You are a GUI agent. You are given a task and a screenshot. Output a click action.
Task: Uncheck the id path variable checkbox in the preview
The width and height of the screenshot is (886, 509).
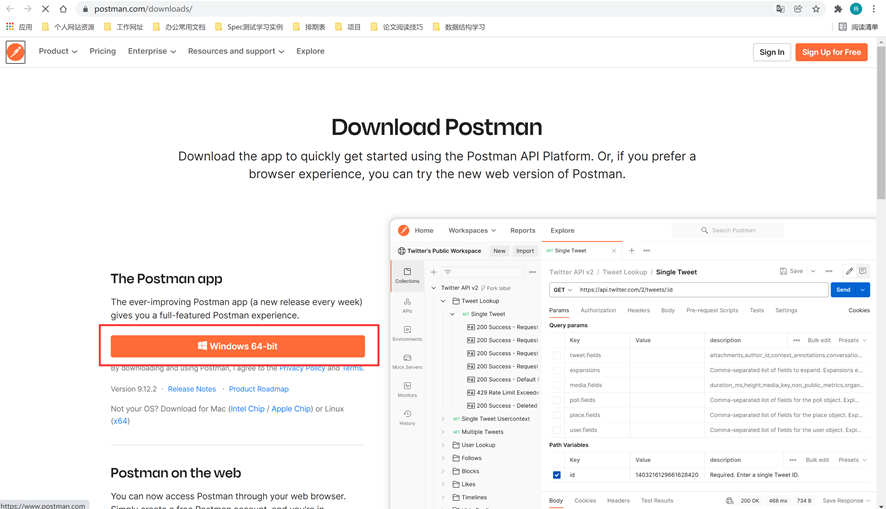[x=557, y=475]
